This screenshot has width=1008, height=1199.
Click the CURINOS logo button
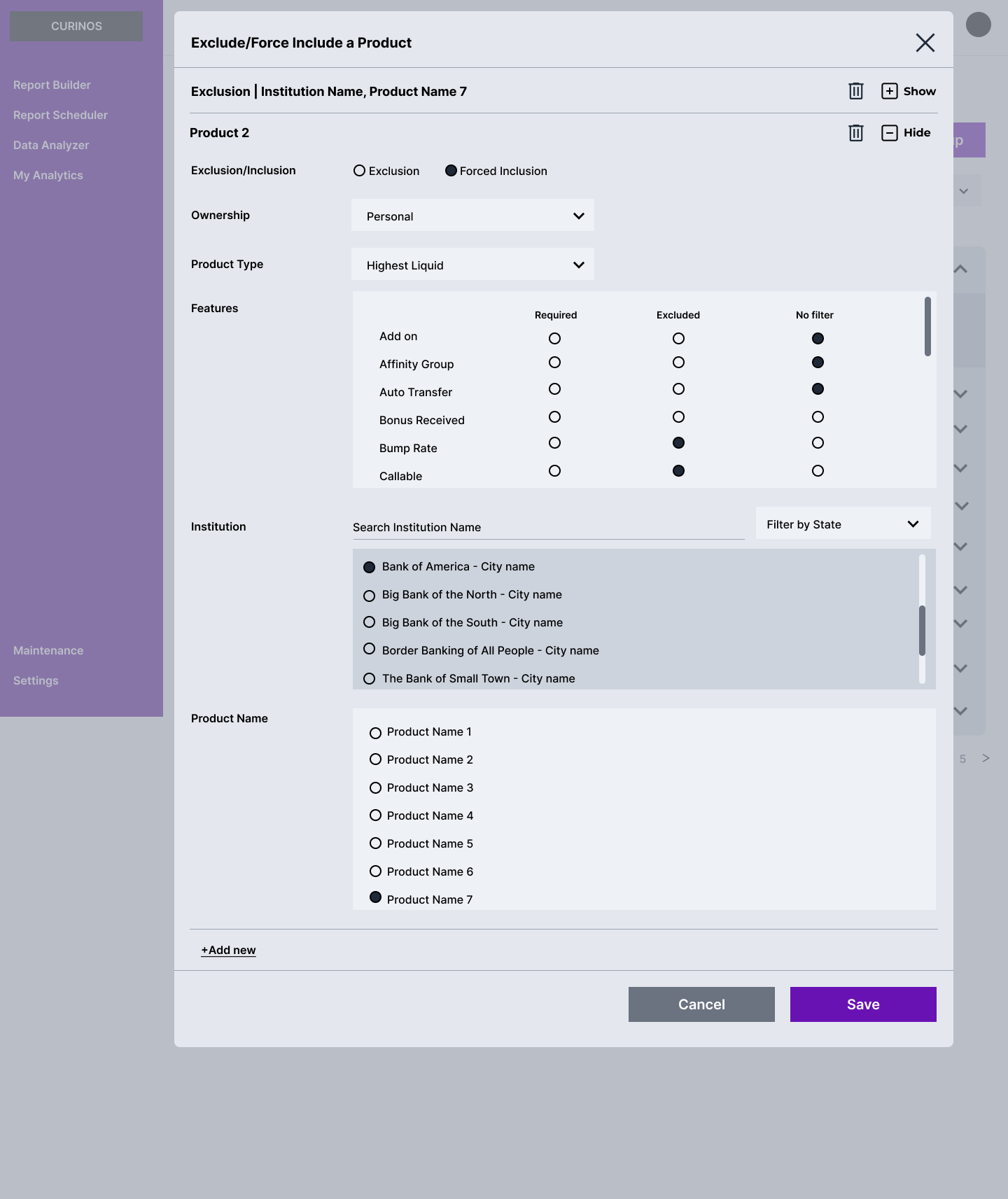[x=76, y=26]
